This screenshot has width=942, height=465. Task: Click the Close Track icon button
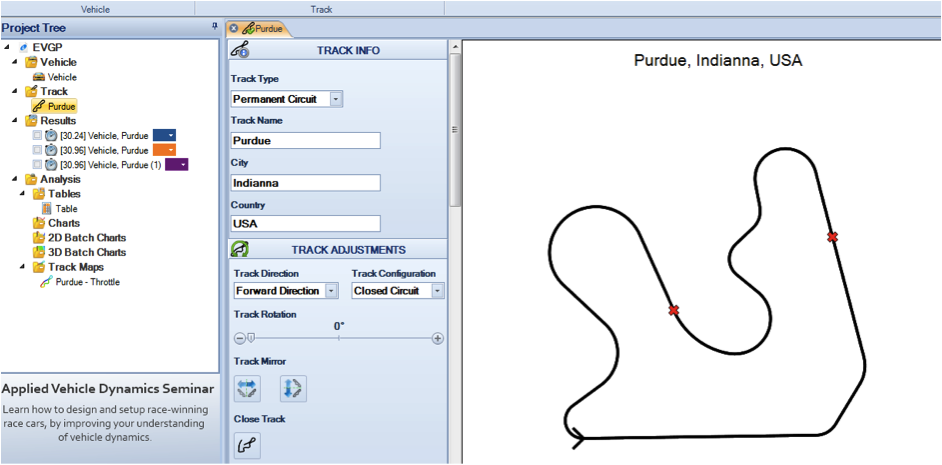coord(247,445)
